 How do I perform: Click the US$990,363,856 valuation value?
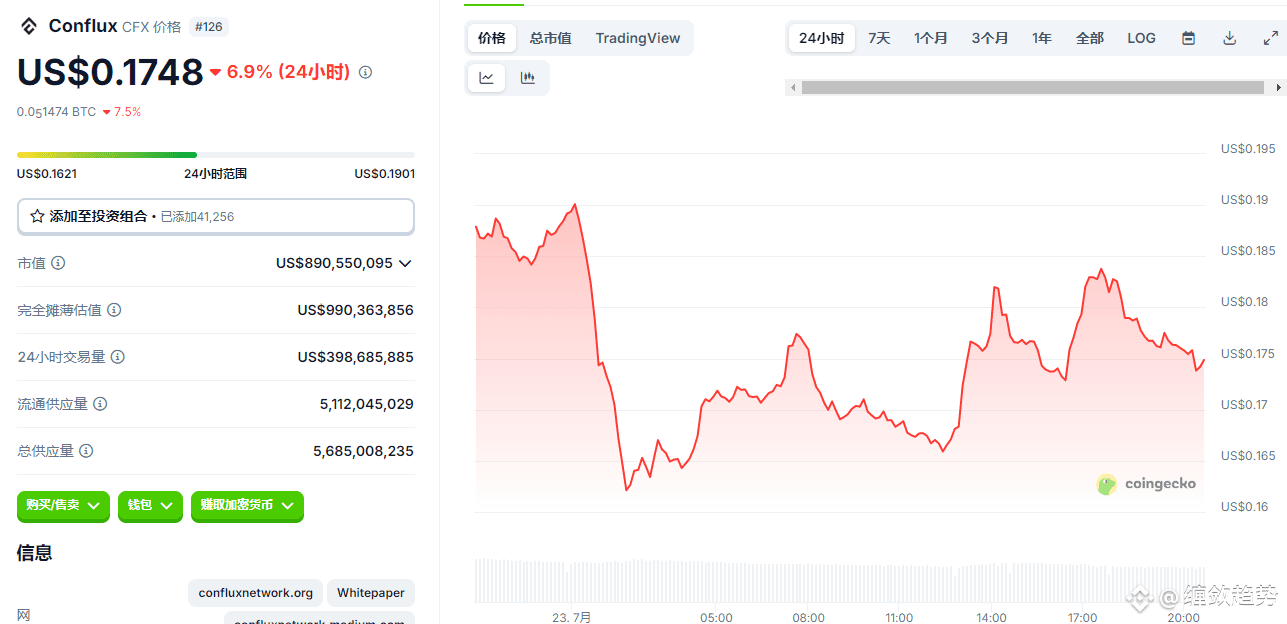(356, 310)
